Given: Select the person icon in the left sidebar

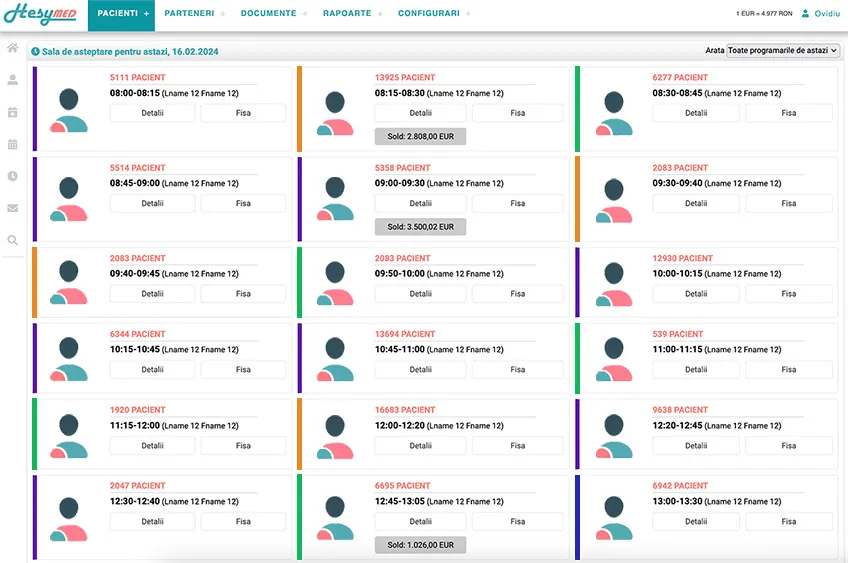Looking at the screenshot, I should point(12,80).
